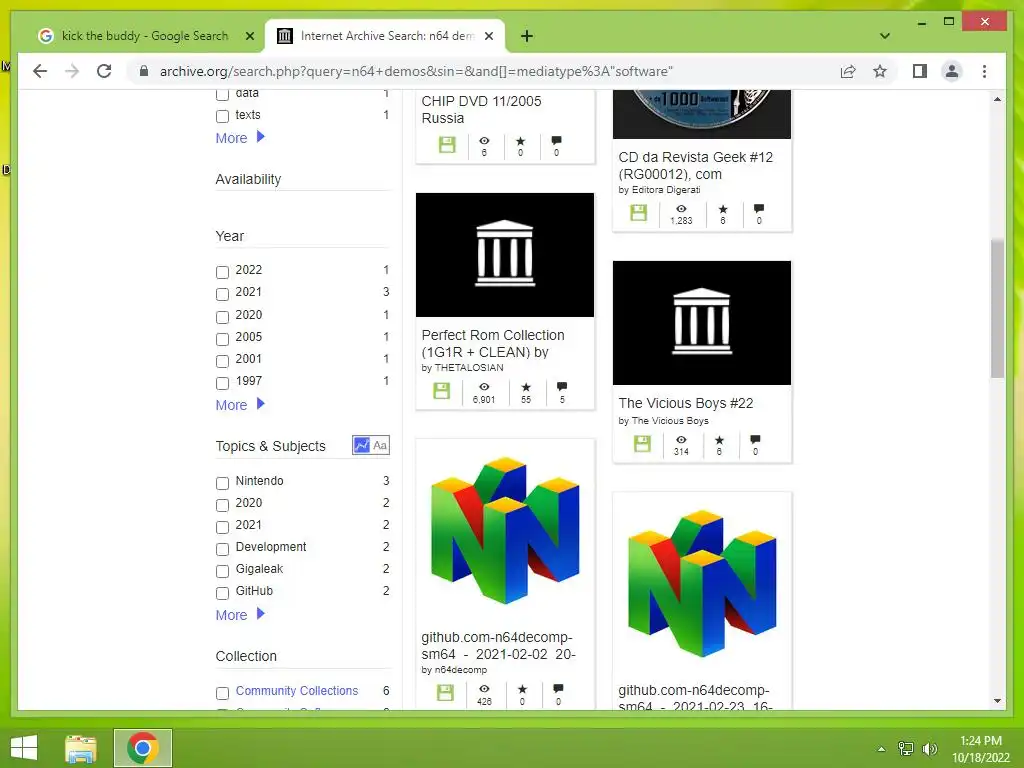Click views eye icon on Vicious Boys card

point(681,440)
